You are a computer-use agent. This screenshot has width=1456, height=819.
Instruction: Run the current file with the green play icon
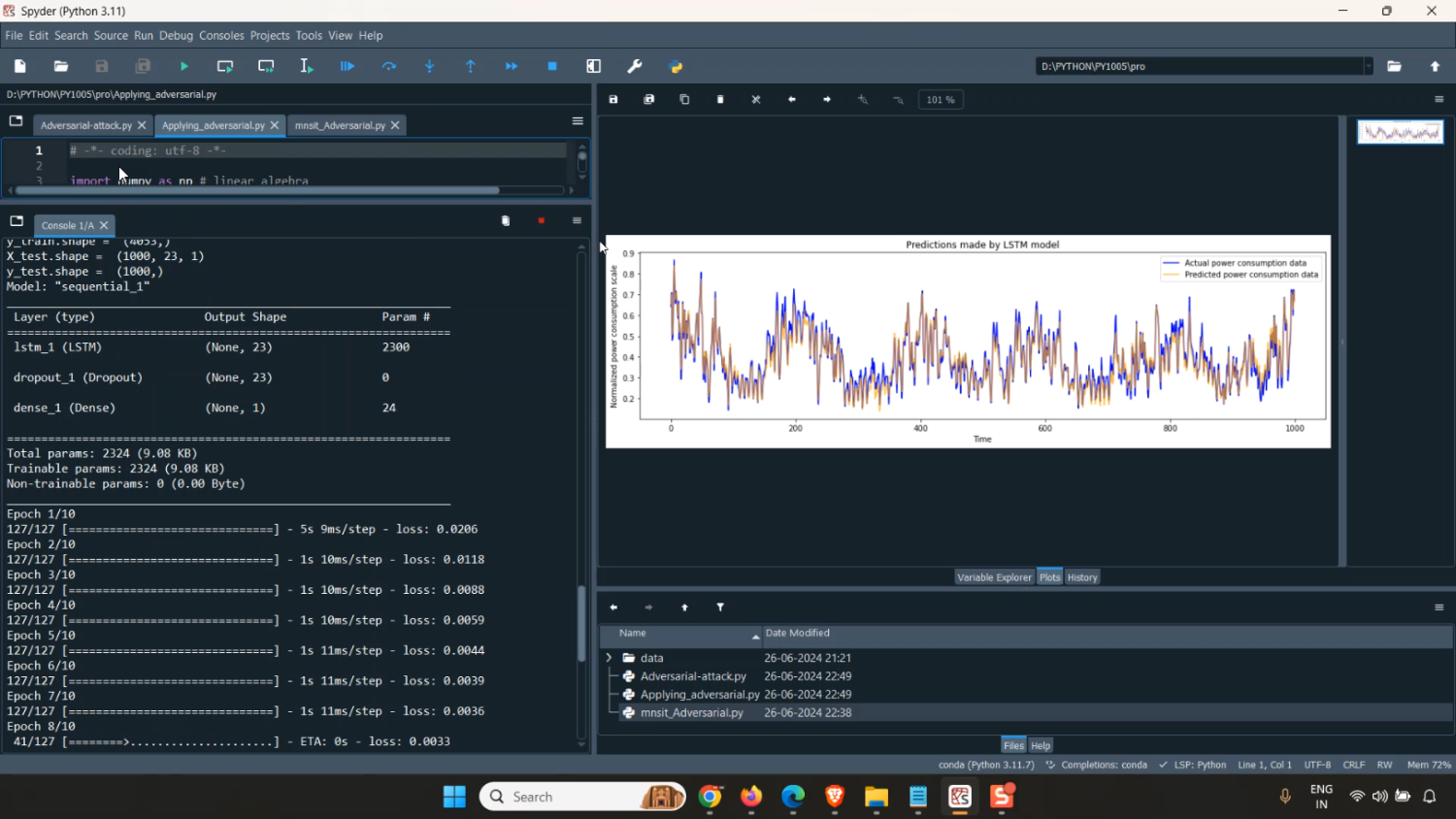coord(184,66)
